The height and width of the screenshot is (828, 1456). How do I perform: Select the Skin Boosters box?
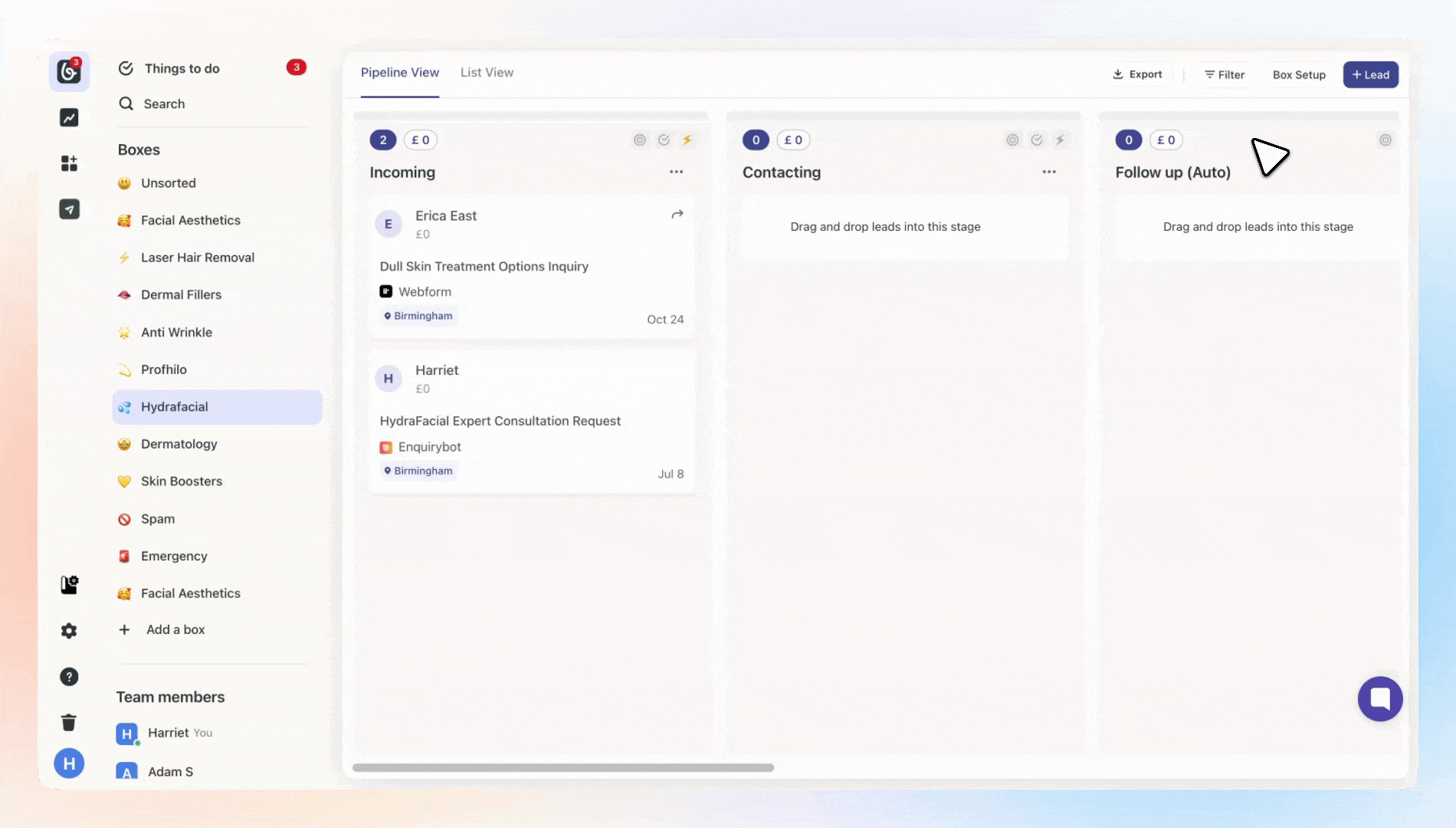(218, 481)
